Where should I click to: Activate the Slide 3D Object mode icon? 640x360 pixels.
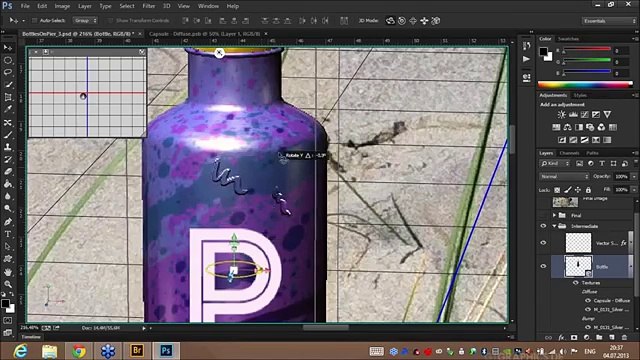click(424, 20)
